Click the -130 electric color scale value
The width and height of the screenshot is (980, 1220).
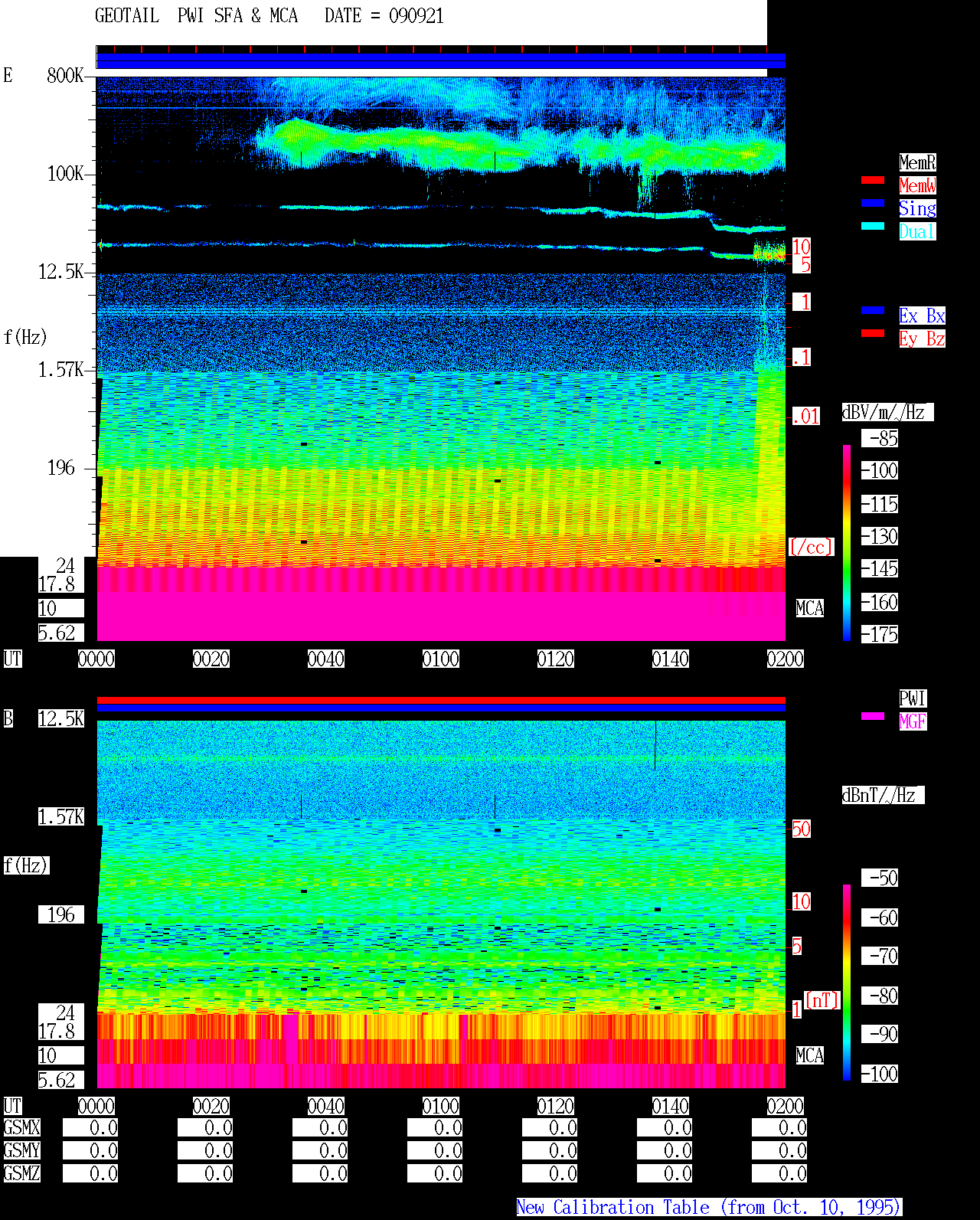[880, 536]
